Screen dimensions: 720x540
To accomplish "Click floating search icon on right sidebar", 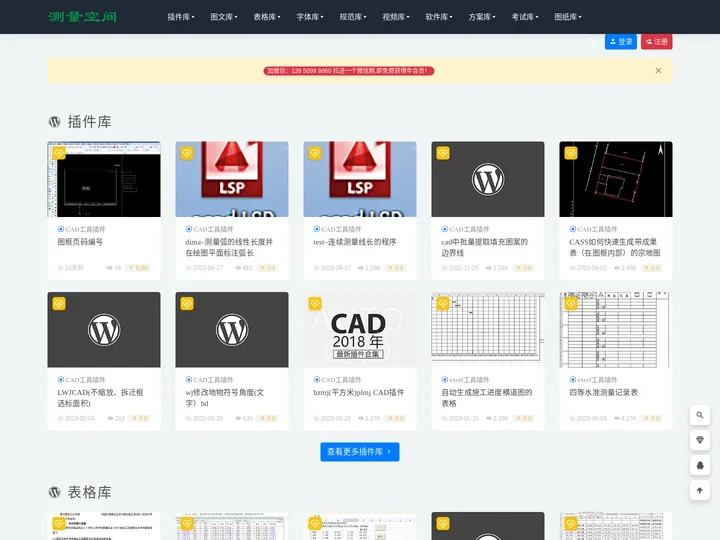I will click(700, 415).
